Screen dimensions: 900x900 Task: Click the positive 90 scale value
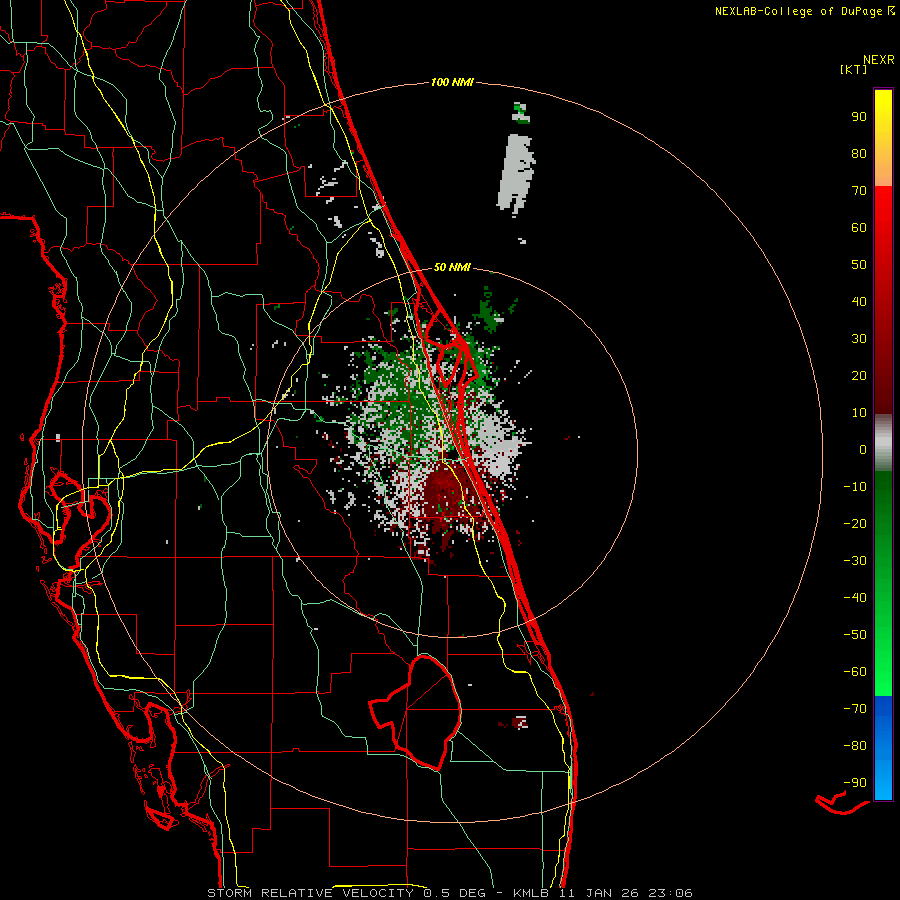pos(859,117)
